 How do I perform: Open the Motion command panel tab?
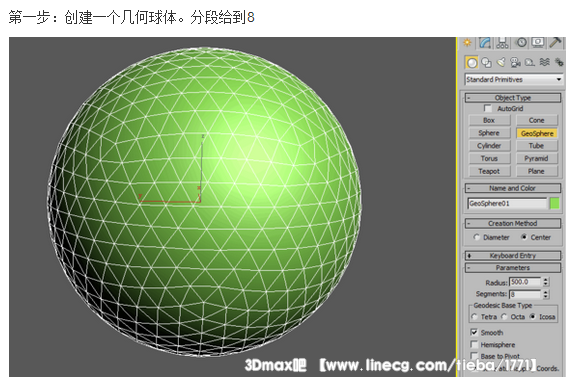pos(521,43)
